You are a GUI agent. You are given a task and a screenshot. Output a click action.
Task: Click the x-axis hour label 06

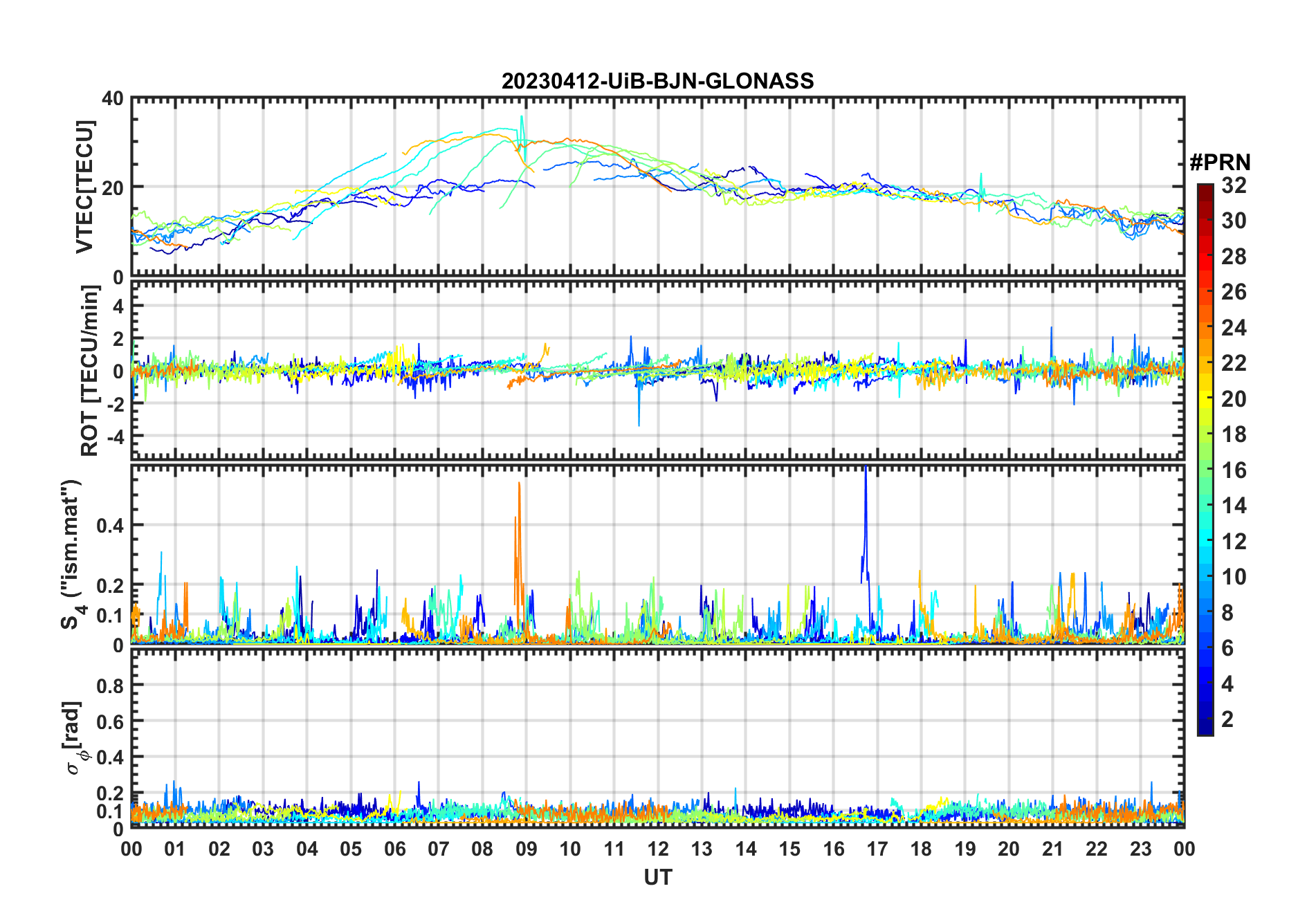tap(394, 849)
